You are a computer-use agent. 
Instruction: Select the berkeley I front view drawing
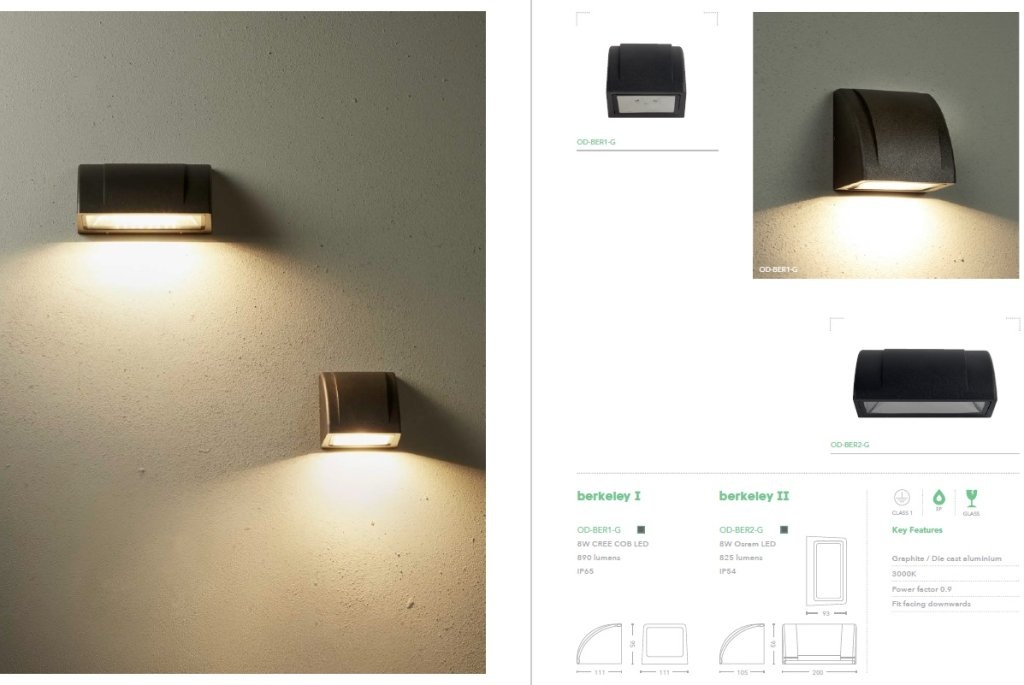pos(664,644)
